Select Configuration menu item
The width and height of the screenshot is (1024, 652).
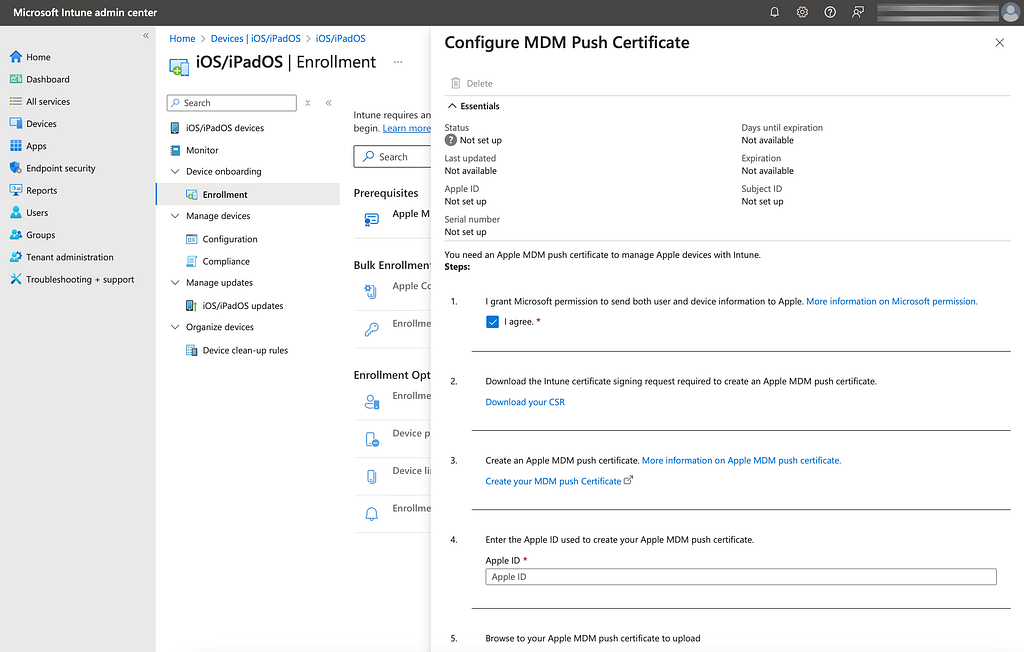[229, 238]
